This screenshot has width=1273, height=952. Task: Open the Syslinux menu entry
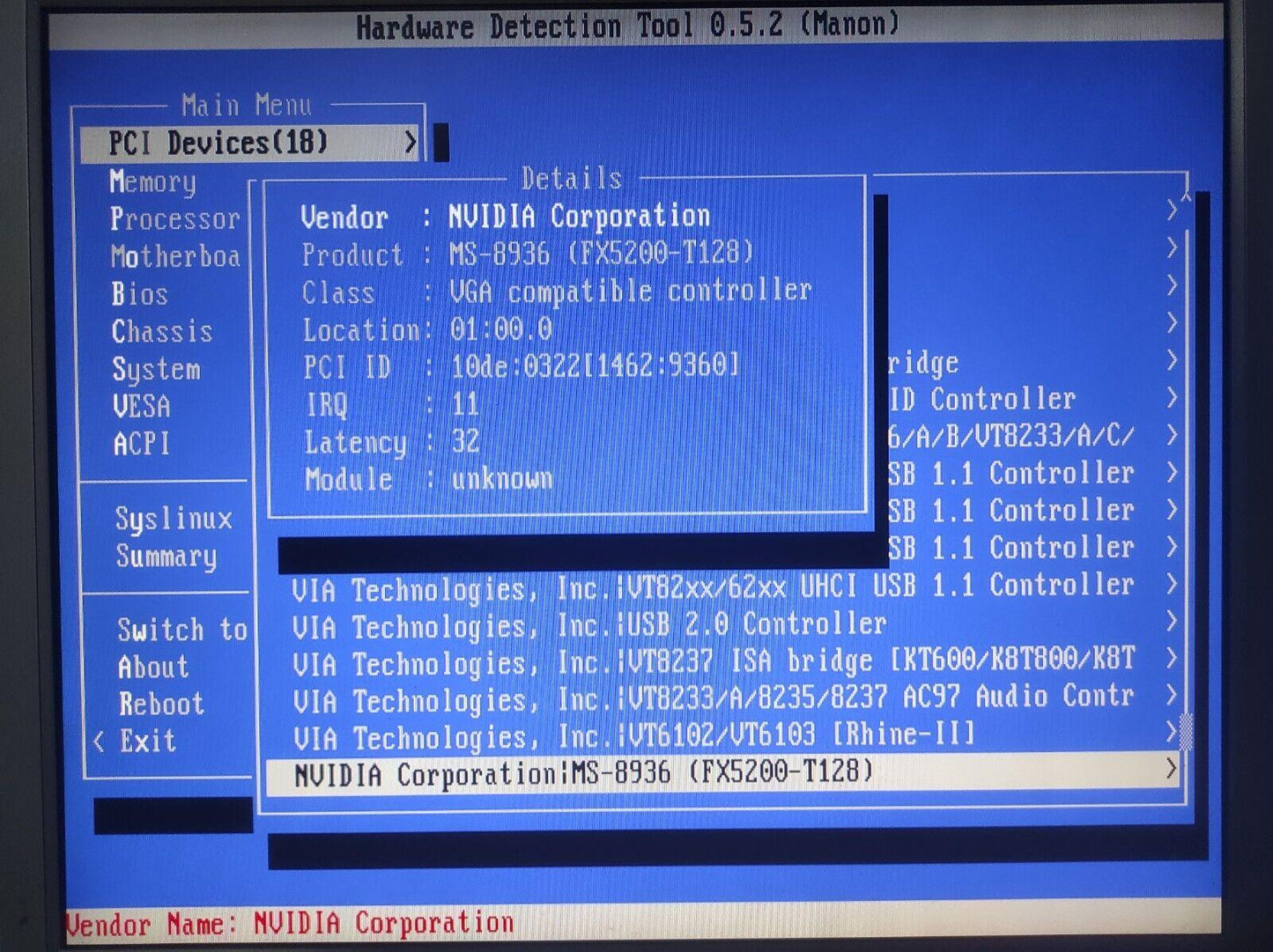(173, 520)
